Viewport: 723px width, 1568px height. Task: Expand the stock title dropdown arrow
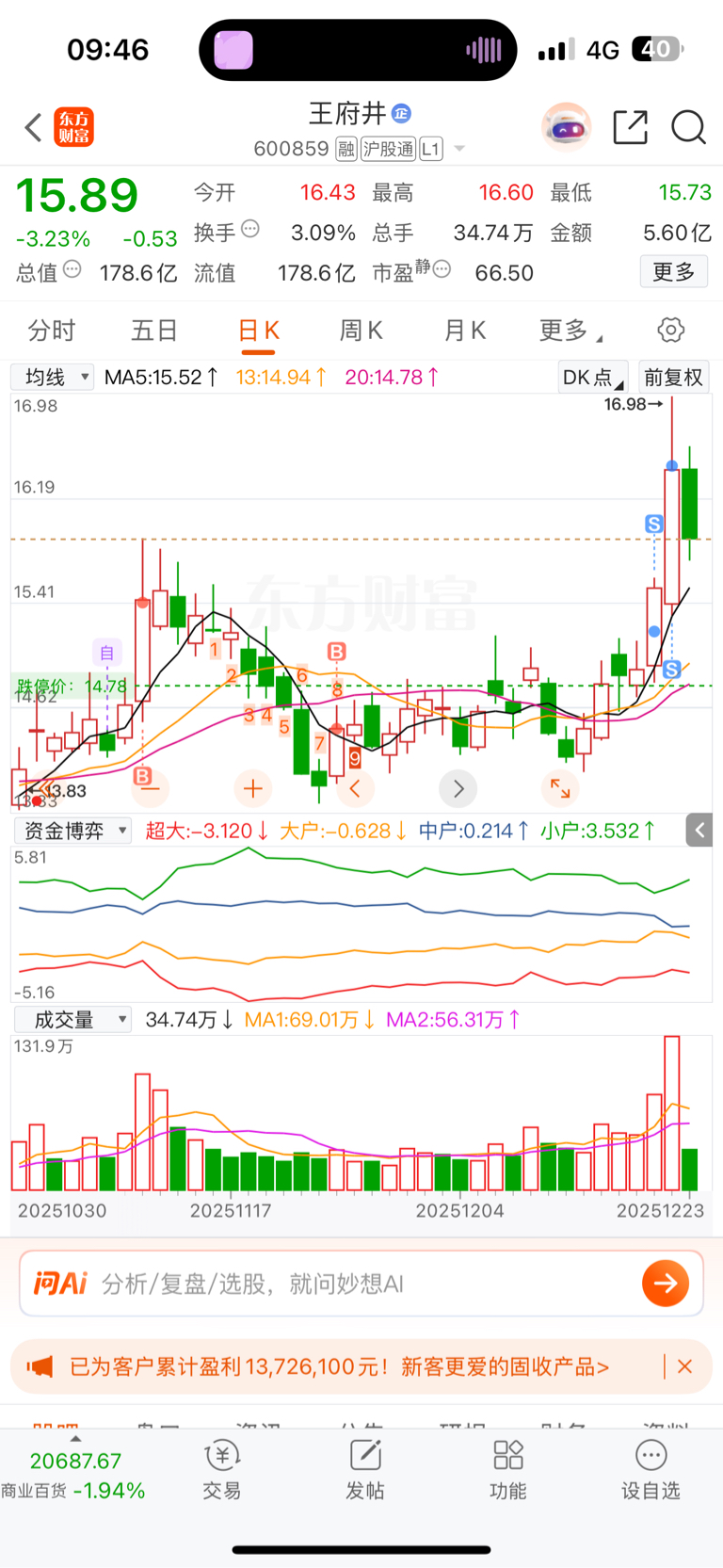[459, 149]
